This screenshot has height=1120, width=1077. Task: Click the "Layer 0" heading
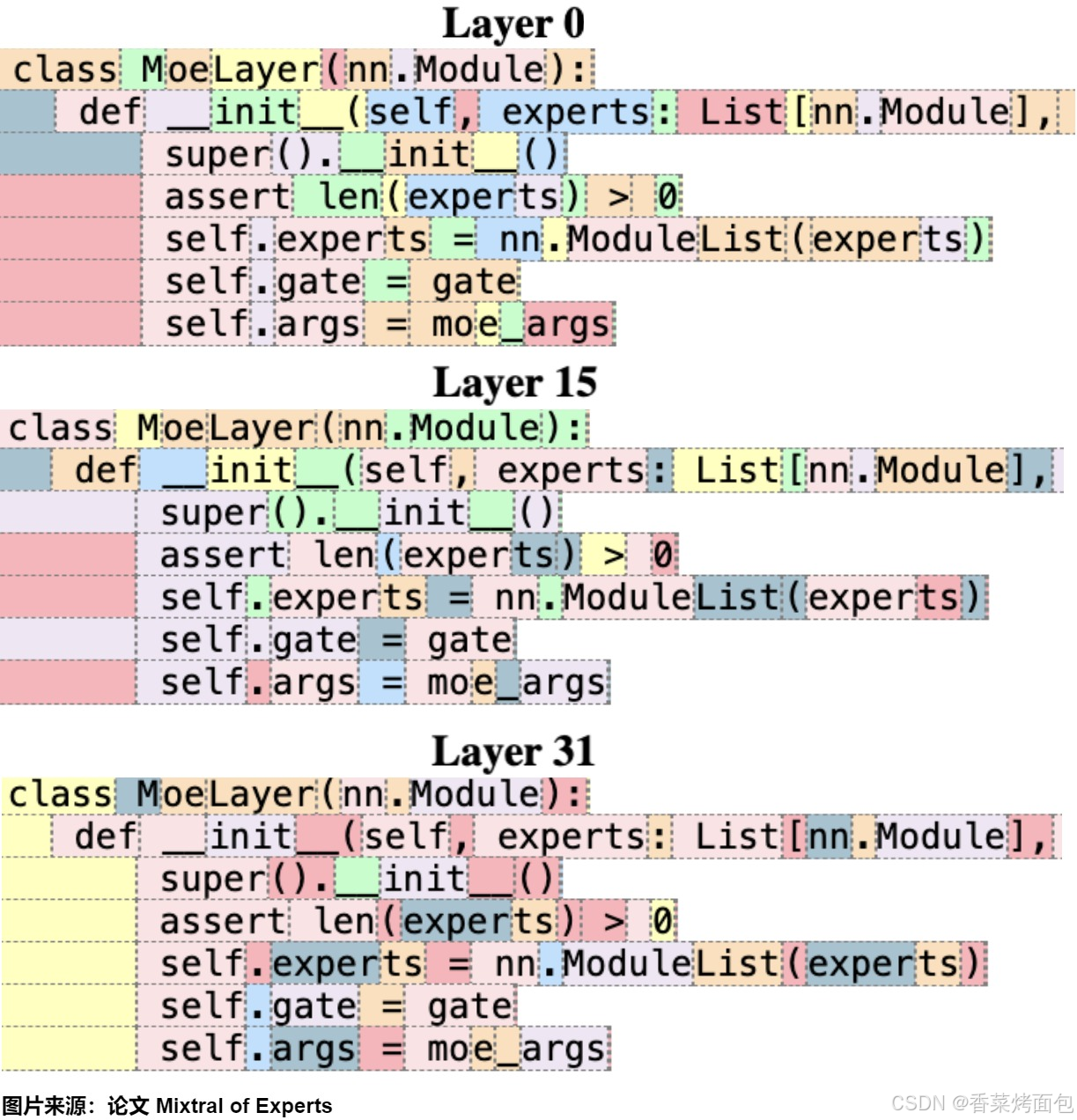[513, 24]
